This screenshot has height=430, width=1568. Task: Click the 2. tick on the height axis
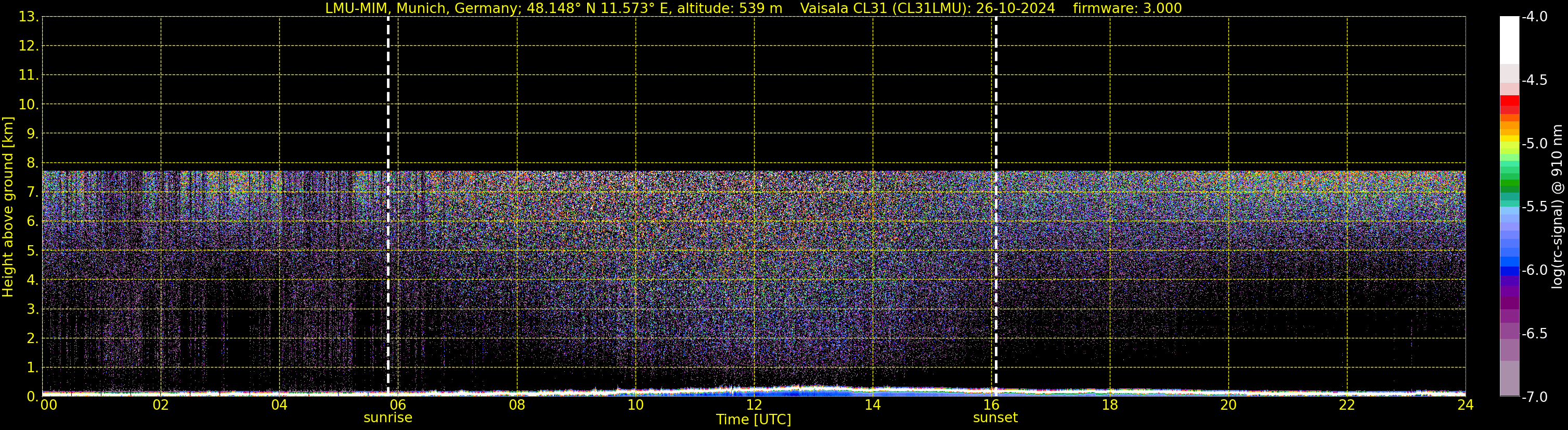[x=32, y=339]
